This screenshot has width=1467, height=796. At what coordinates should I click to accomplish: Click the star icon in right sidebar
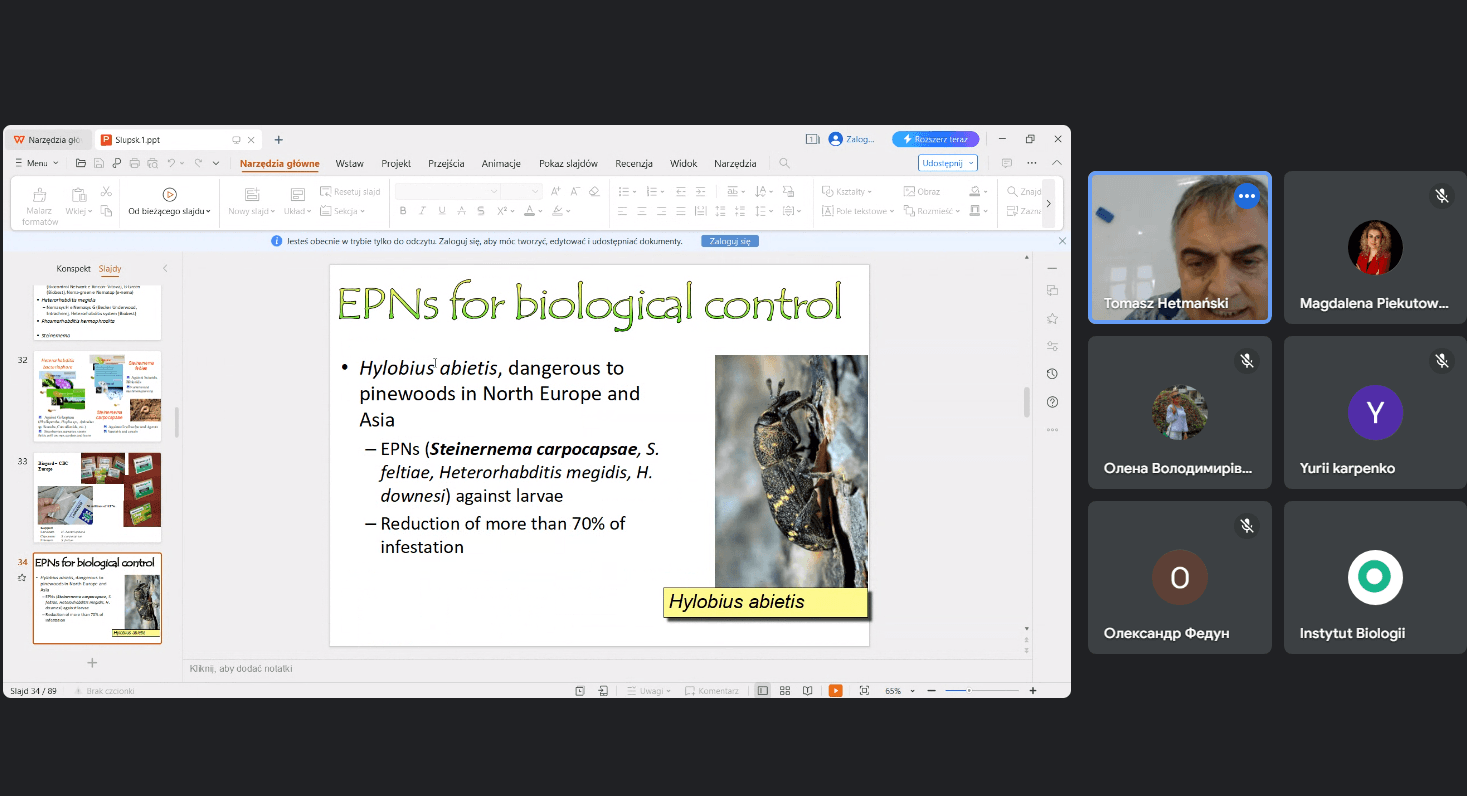[1052, 318]
